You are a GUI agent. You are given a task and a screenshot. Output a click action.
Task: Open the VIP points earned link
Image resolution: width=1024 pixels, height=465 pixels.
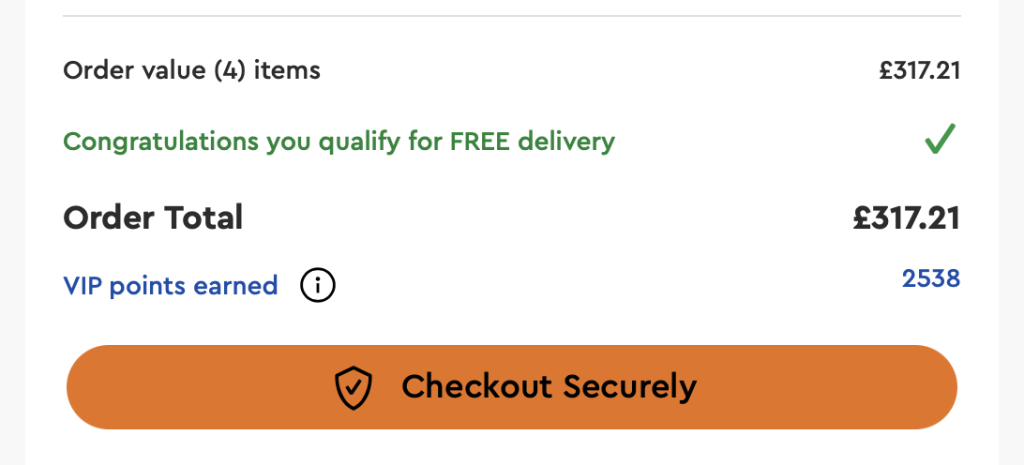(170, 286)
